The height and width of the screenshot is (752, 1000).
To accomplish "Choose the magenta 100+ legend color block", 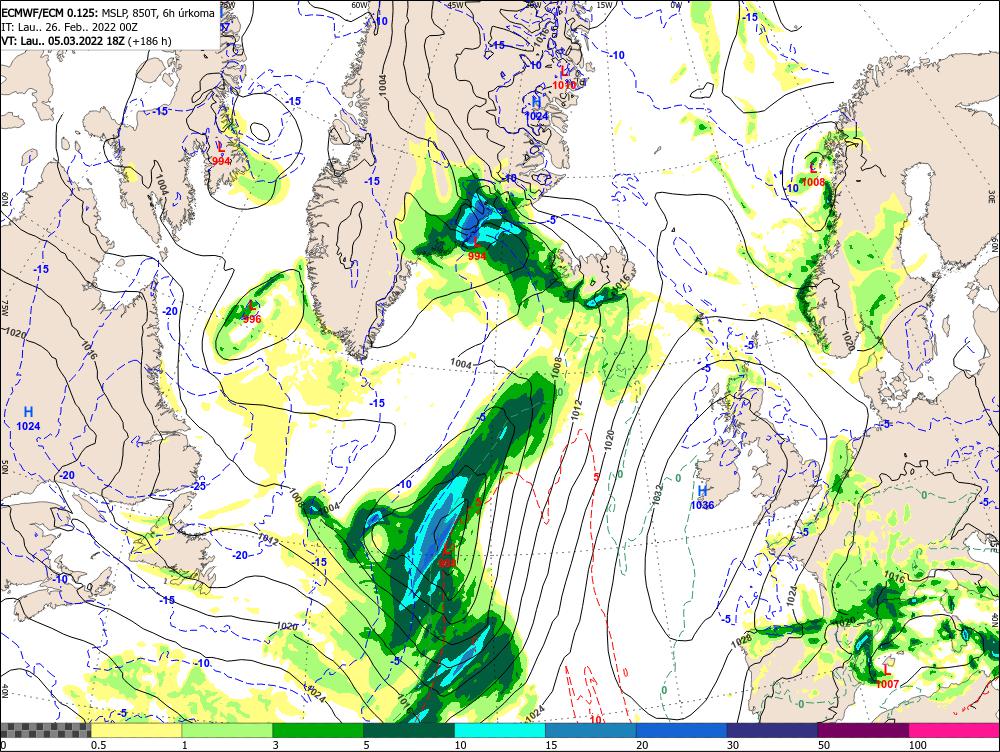I will point(954,730).
